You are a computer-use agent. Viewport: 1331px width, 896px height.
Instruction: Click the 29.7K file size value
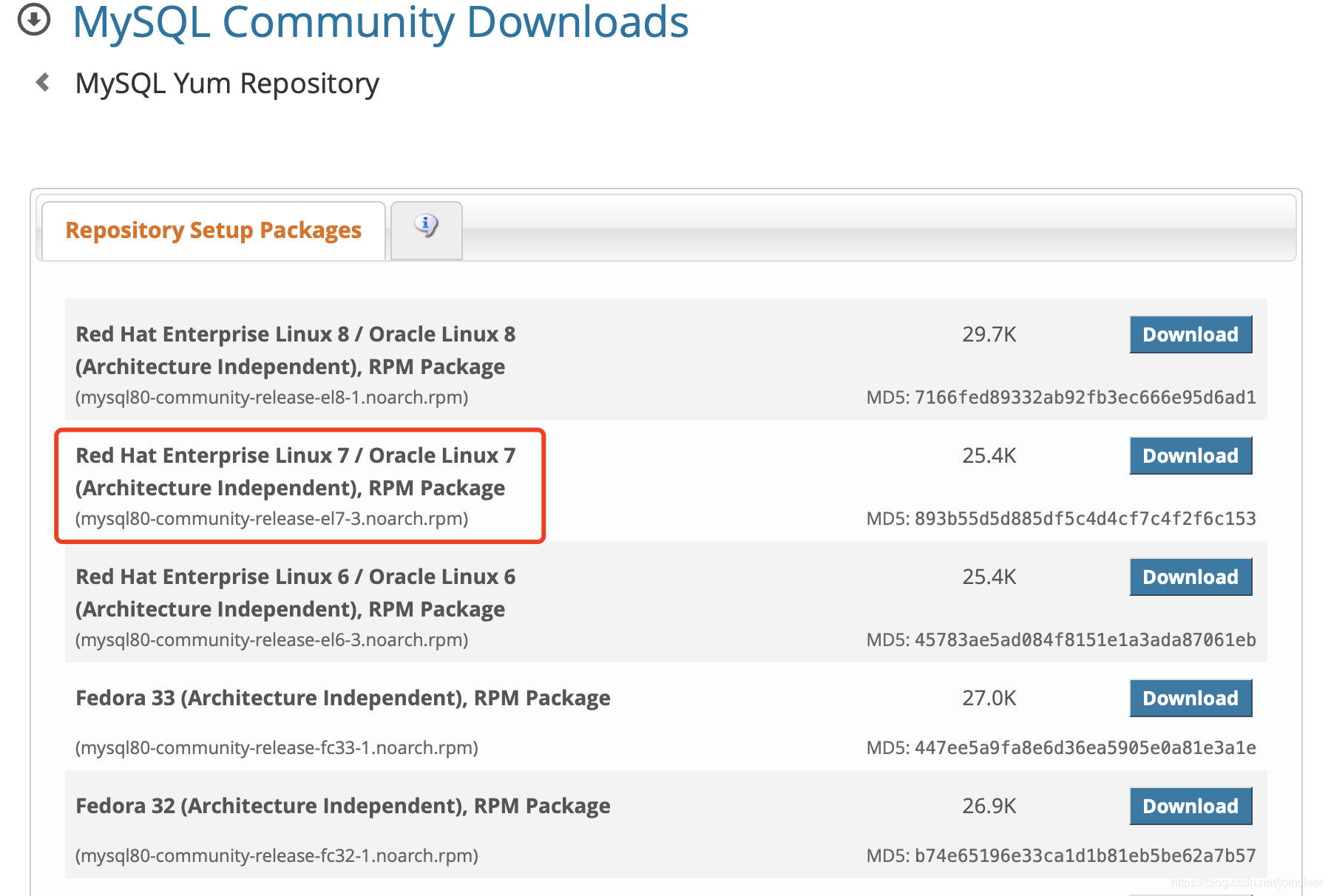(x=989, y=334)
